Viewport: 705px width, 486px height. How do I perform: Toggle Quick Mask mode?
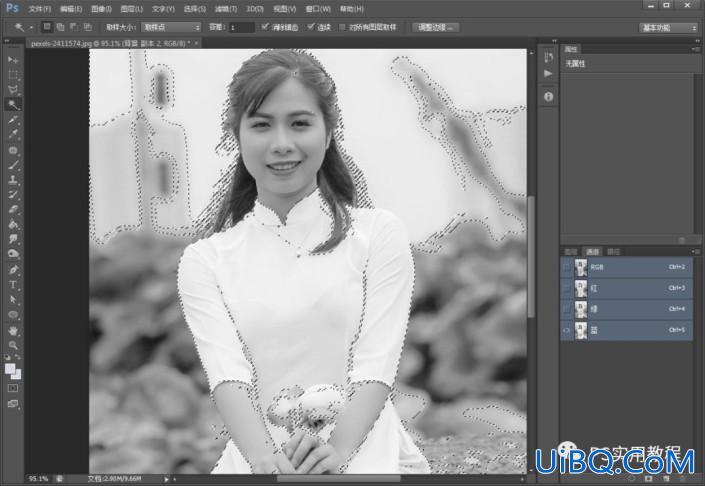pyautogui.click(x=13, y=388)
